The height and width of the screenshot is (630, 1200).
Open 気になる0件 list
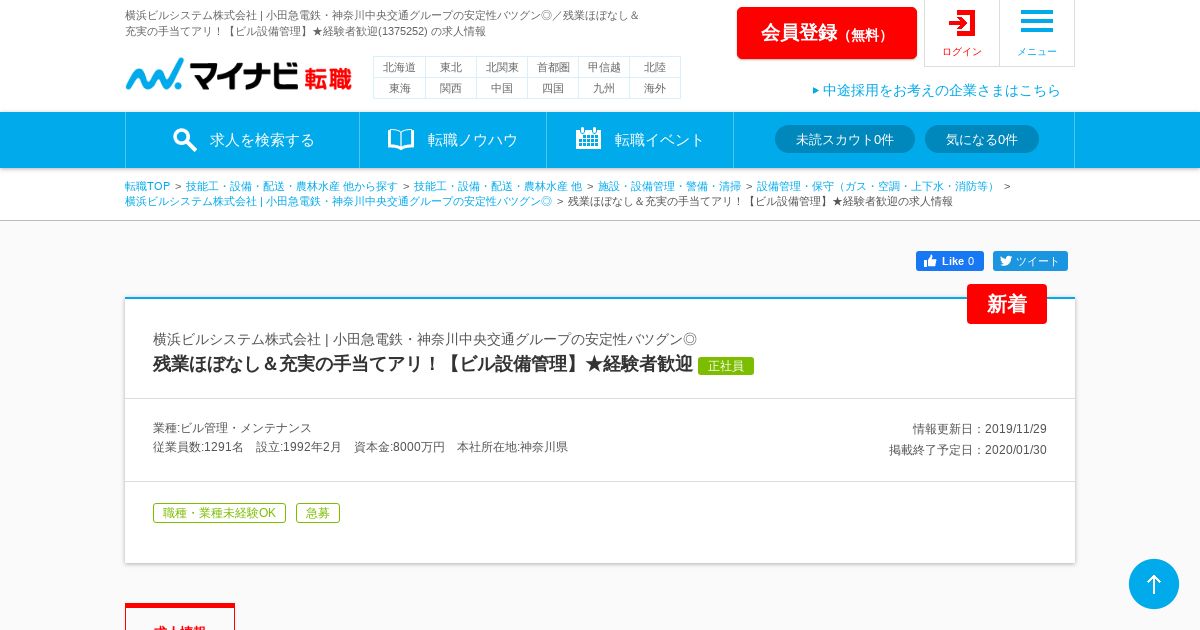pos(982,139)
